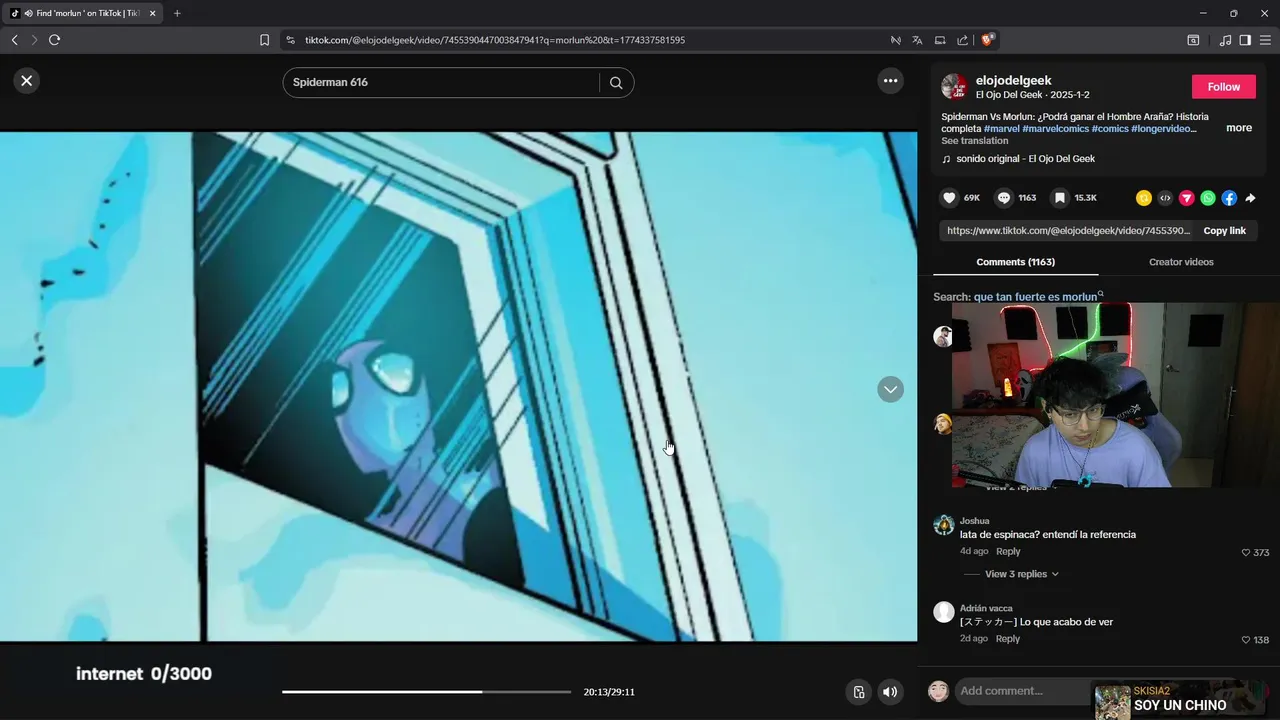Image resolution: width=1280 pixels, height=720 pixels.
Task: Copy the video link
Action: click(x=1224, y=231)
